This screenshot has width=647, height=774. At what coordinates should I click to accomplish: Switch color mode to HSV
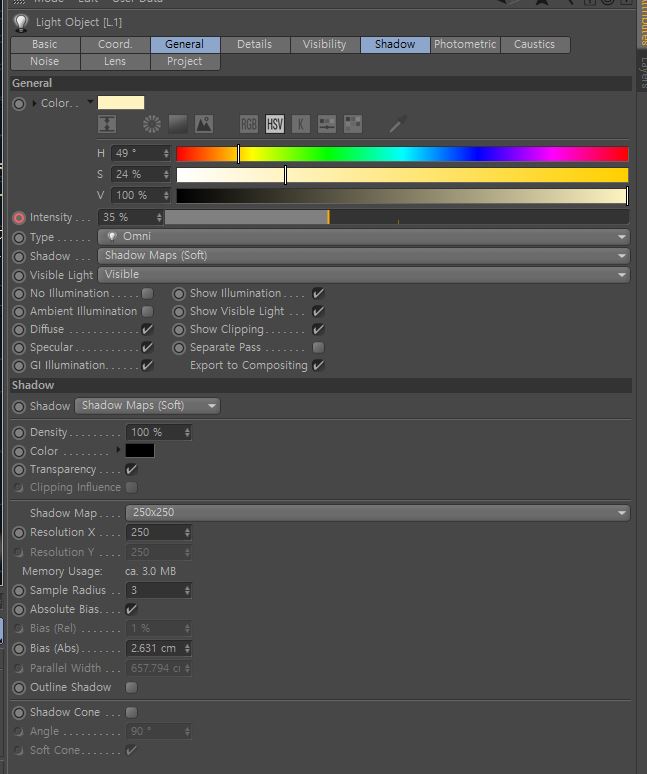275,124
